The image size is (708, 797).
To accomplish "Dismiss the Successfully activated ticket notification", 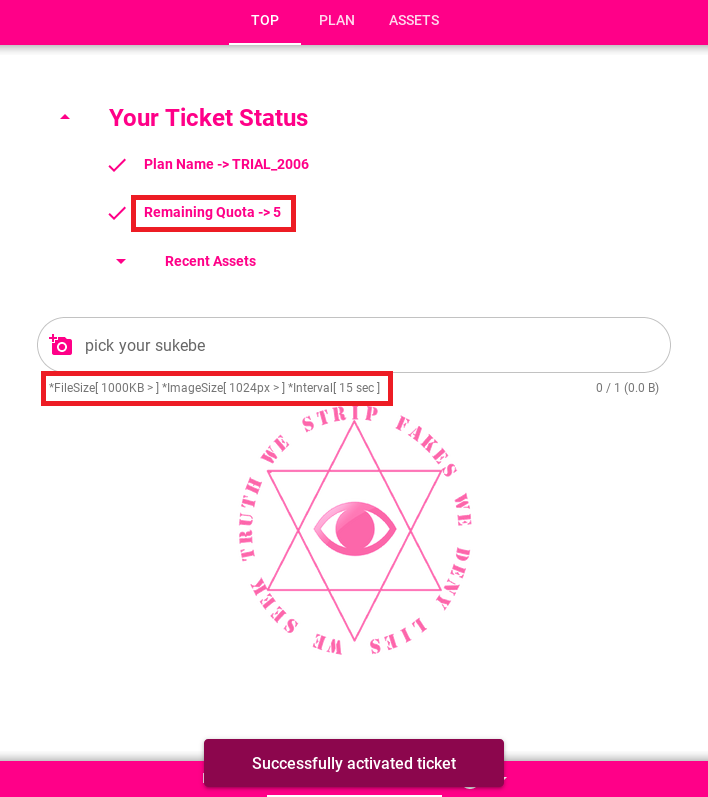I will 354,763.
